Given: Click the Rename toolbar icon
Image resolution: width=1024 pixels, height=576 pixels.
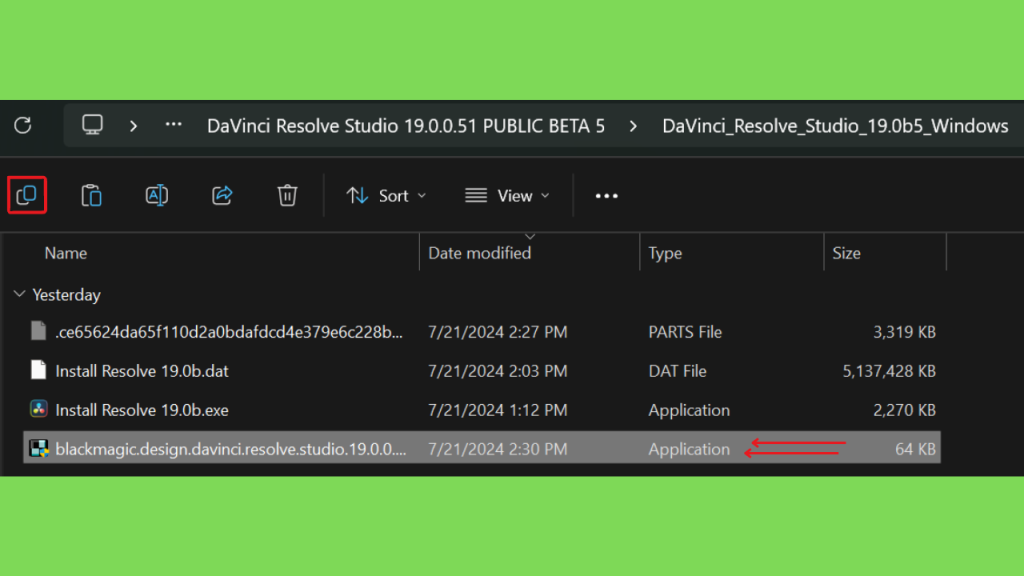Looking at the screenshot, I should tap(157, 195).
